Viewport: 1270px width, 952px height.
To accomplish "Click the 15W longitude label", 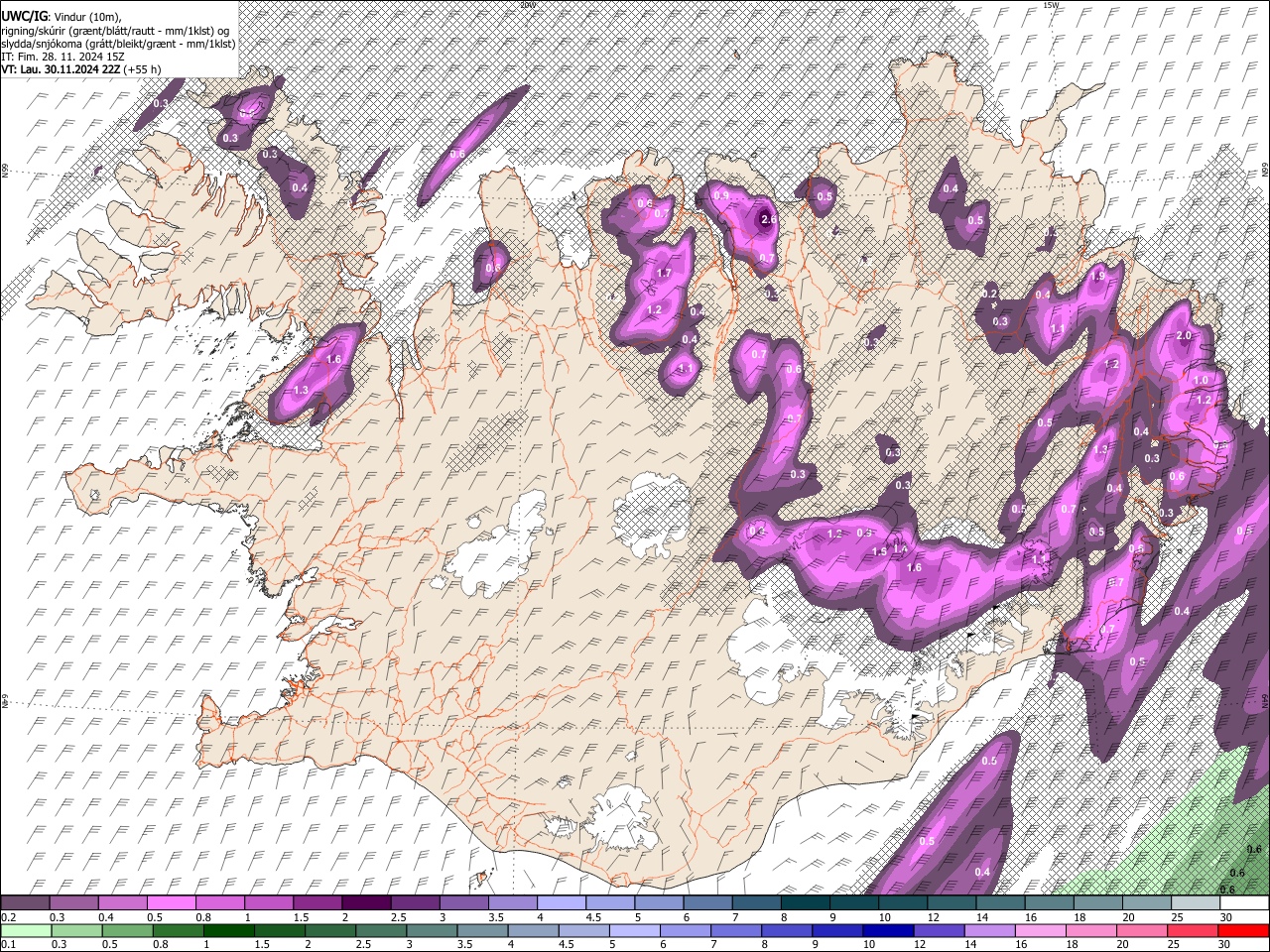I will [1052, 5].
